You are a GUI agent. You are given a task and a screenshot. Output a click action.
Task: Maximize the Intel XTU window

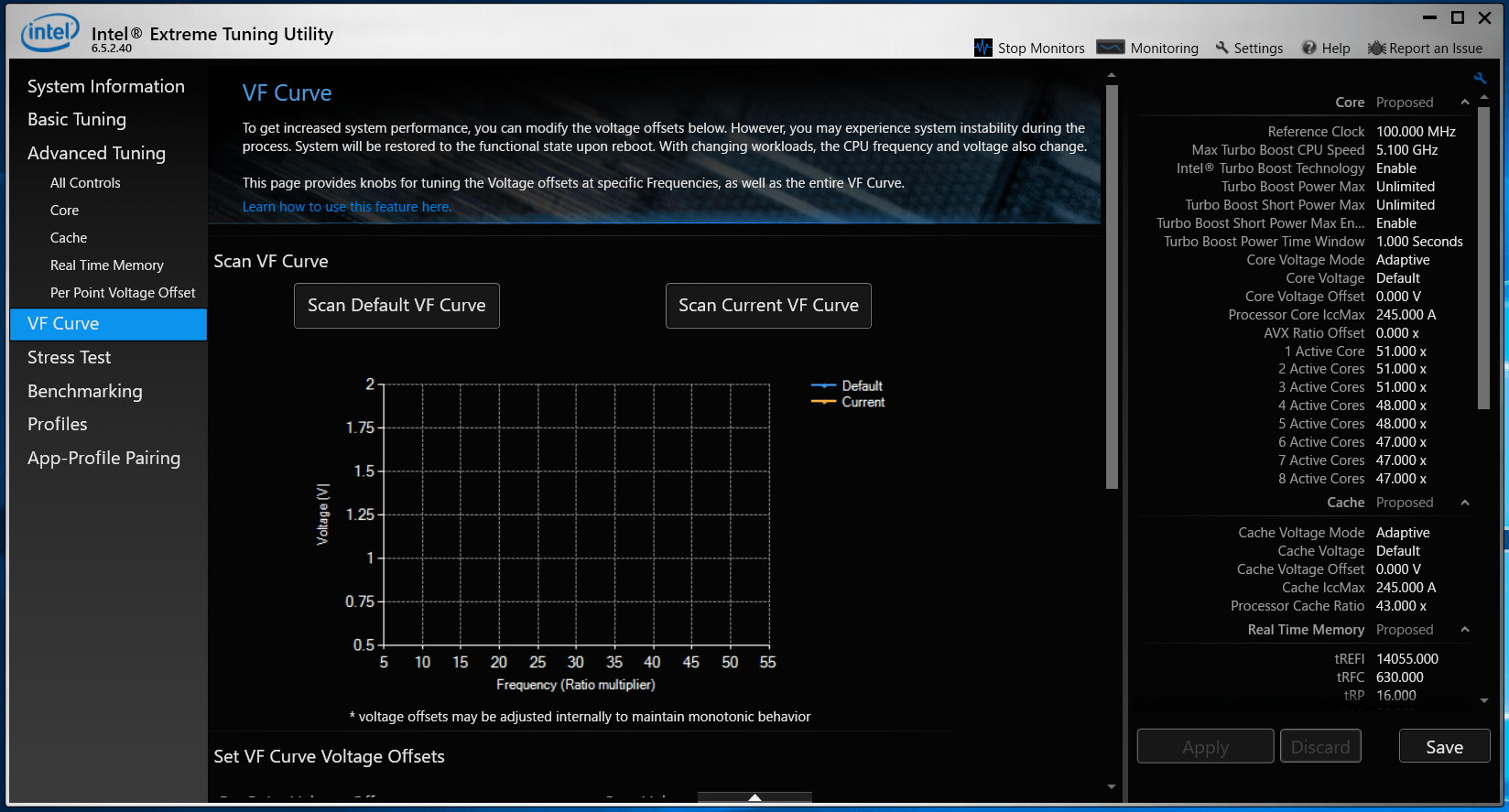1458,17
